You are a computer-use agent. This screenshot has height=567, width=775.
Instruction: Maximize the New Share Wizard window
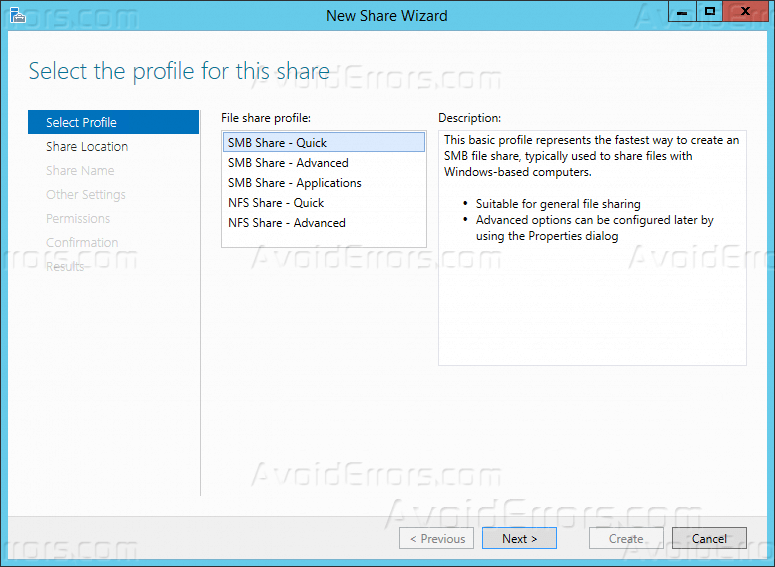[x=710, y=11]
